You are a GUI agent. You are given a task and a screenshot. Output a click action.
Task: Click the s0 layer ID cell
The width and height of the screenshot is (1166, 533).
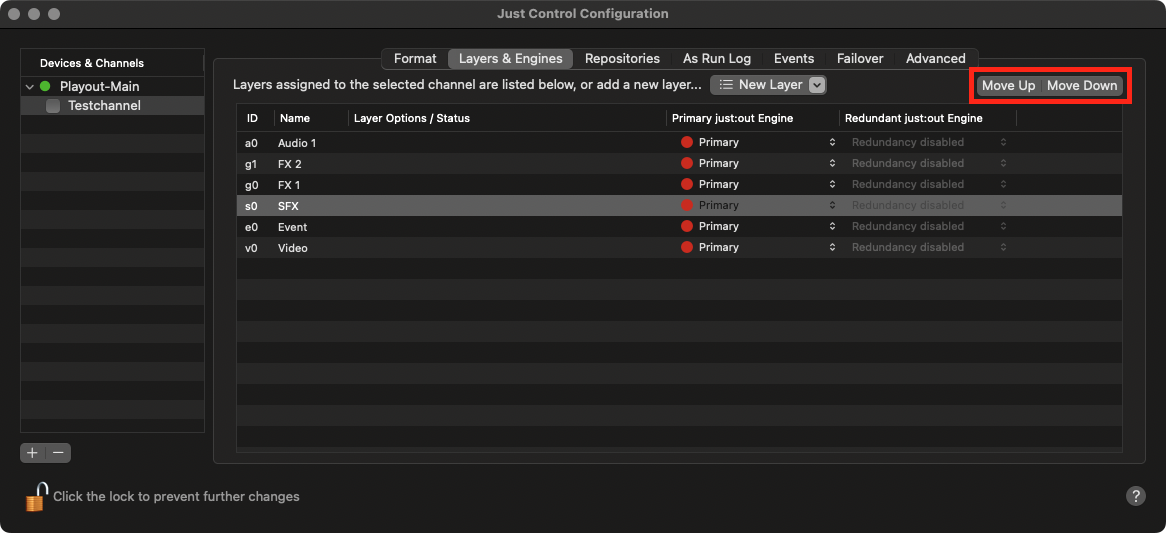[251, 206]
